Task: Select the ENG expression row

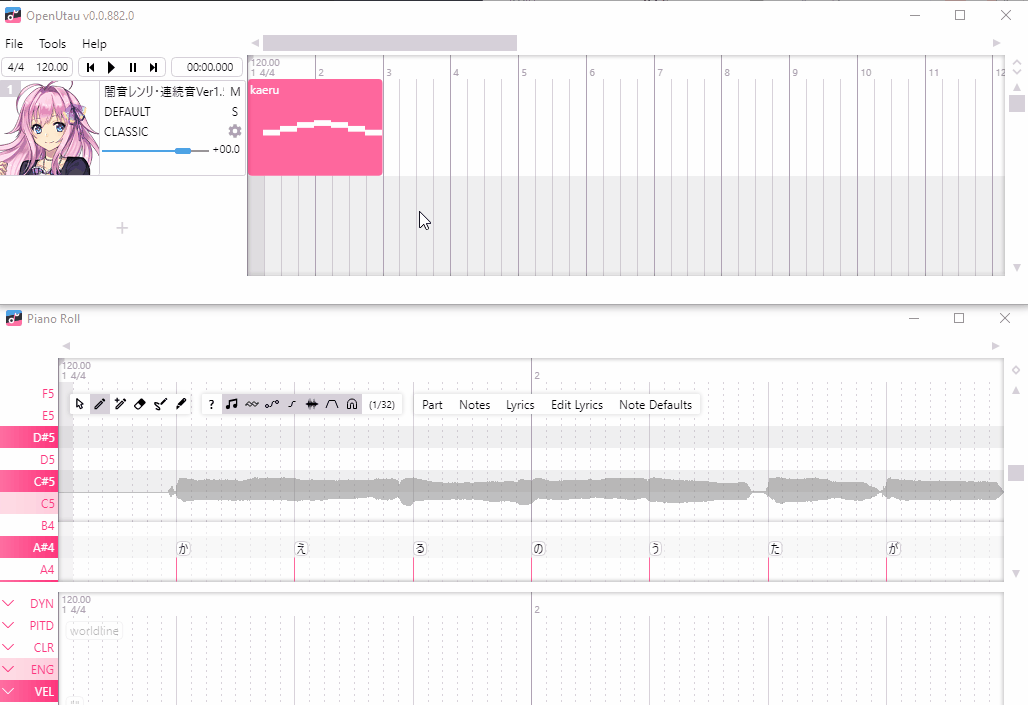Action: 29,670
